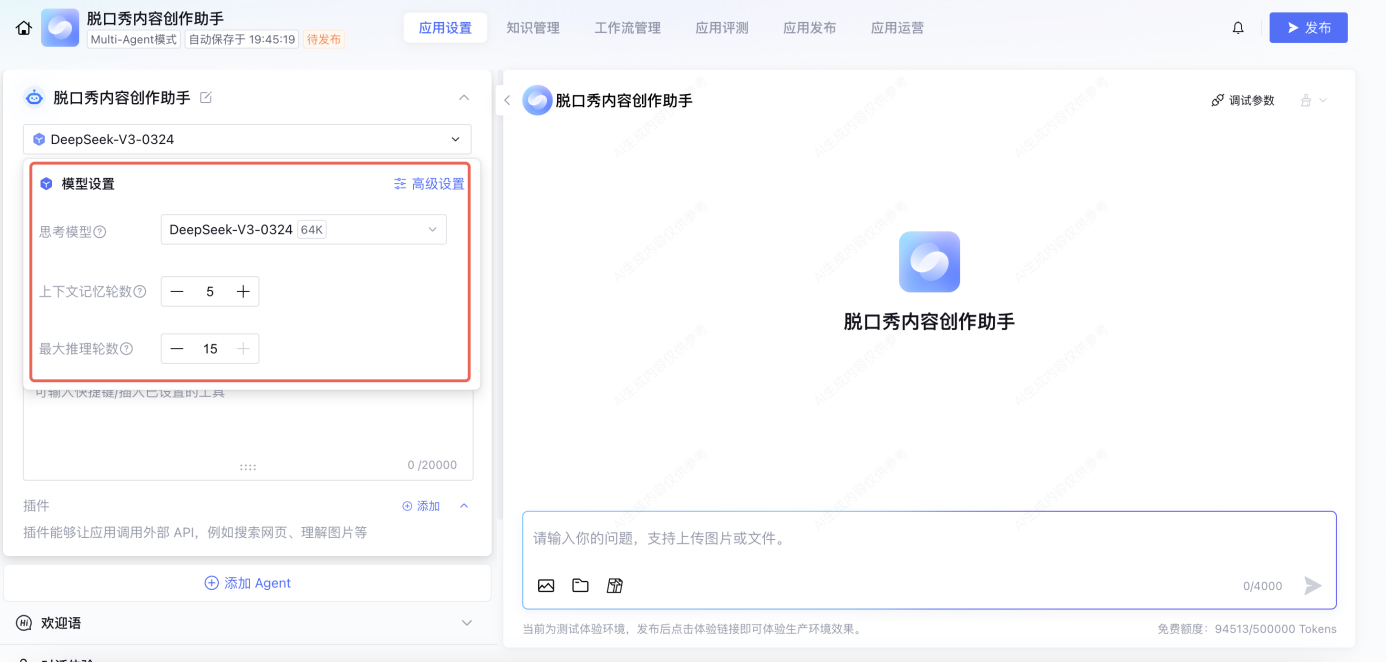Image resolution: width=1386 pixels, height=662 pixels.
Task: Click the upload folder icon in chat
Action: pyautogui.click(x=580, y=586)
